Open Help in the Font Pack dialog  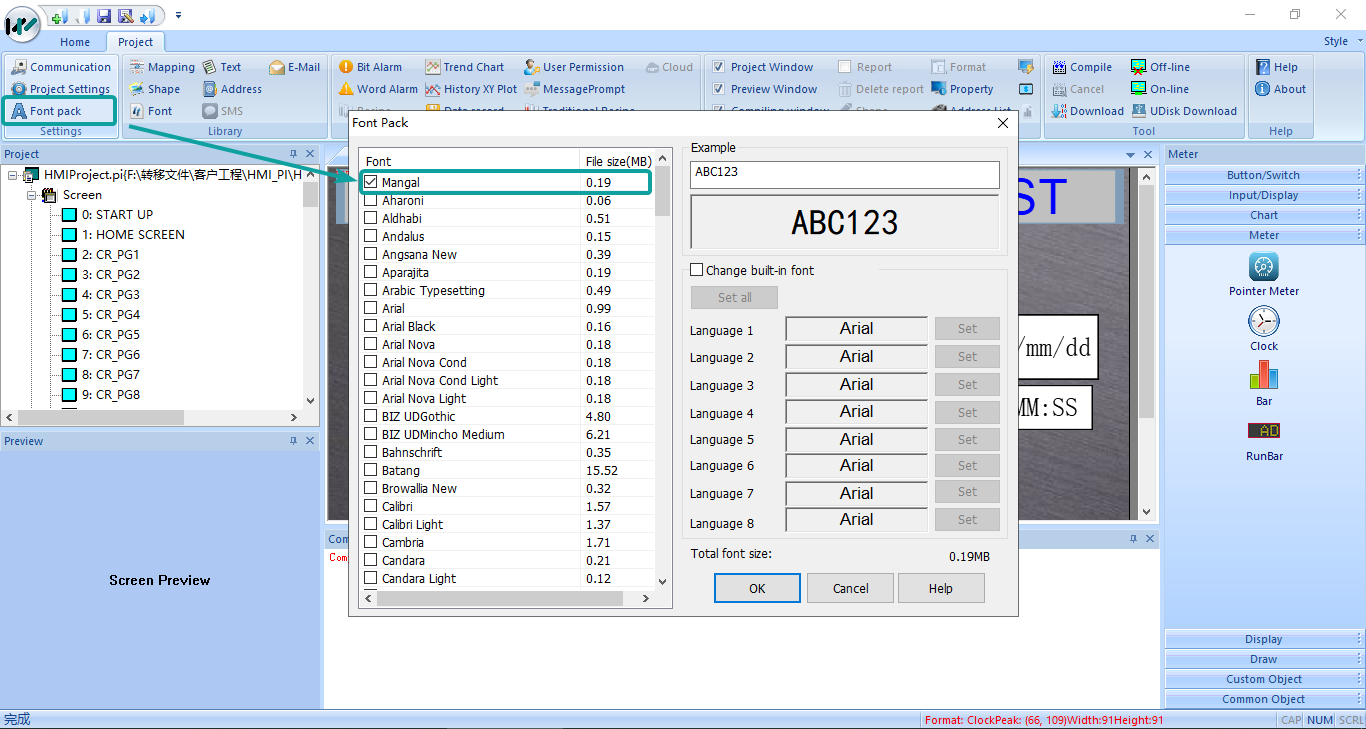tap(941, 588)
